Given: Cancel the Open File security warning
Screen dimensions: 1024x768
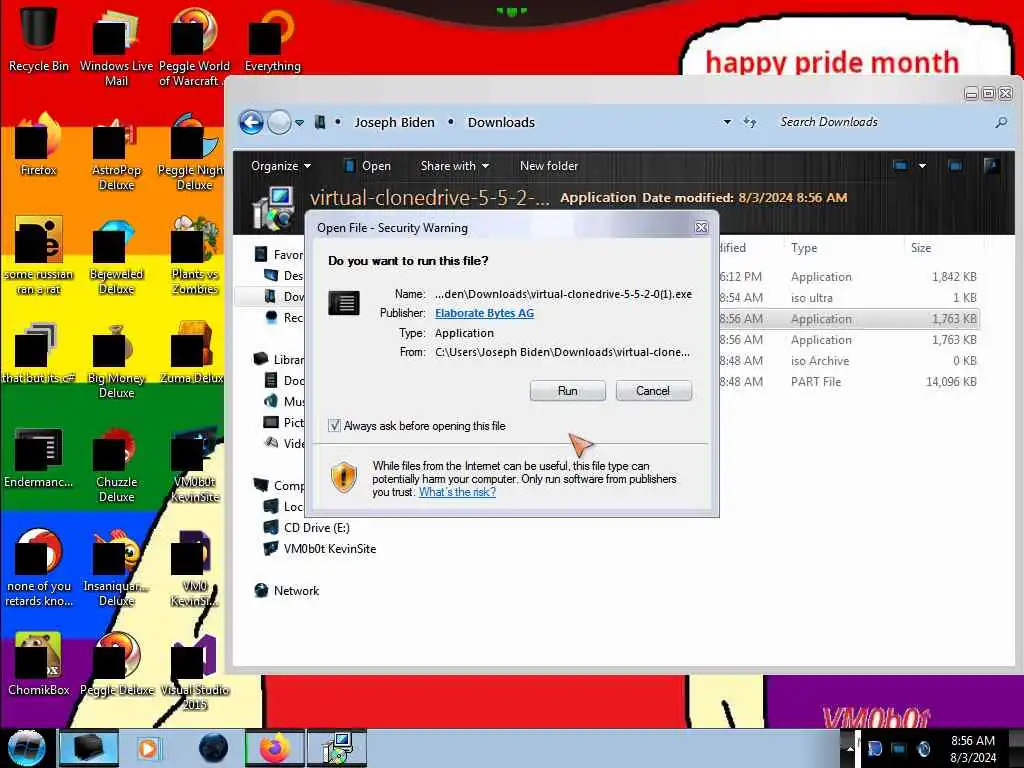Looking at the screenshot, I should 653,391.
